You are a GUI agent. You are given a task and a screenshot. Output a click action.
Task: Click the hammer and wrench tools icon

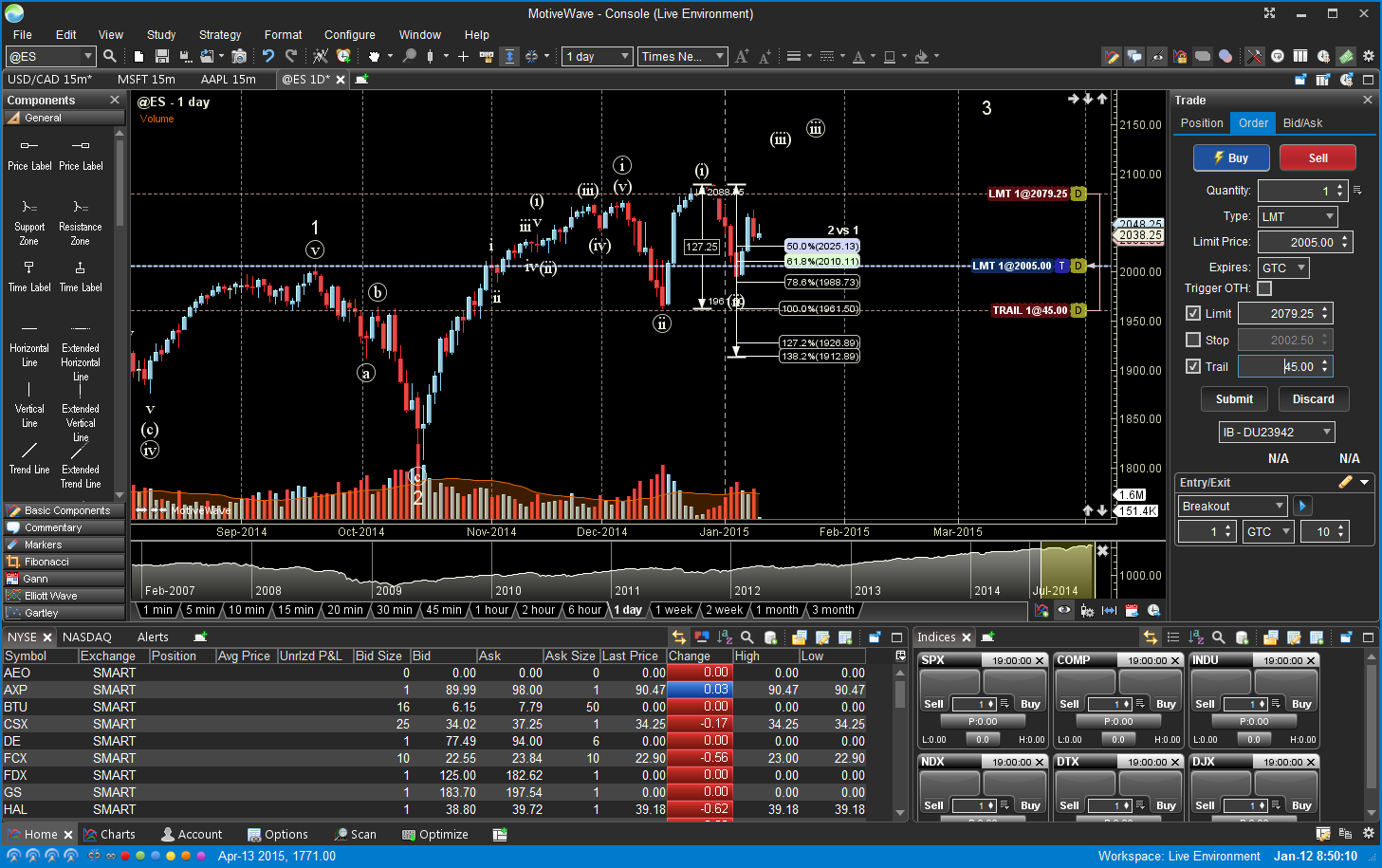point(1254,56)
